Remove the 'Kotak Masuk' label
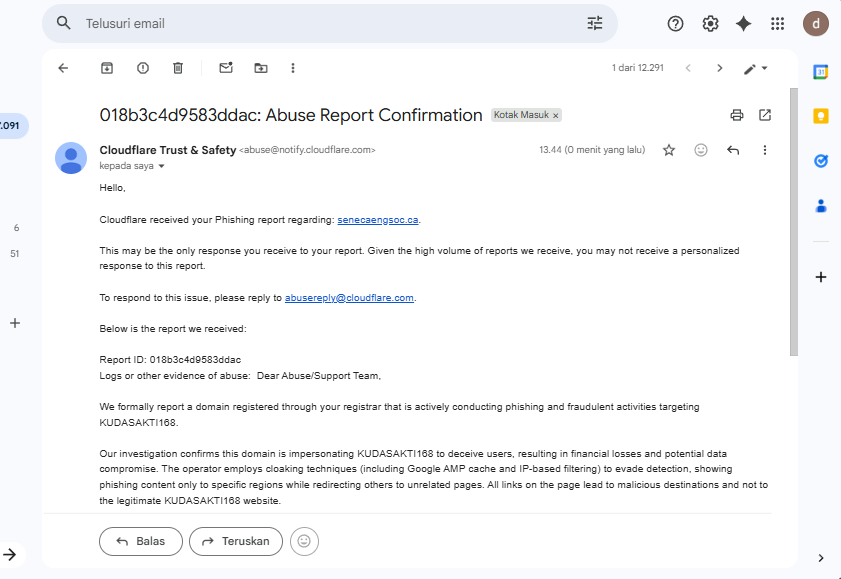 pos(556,116)
